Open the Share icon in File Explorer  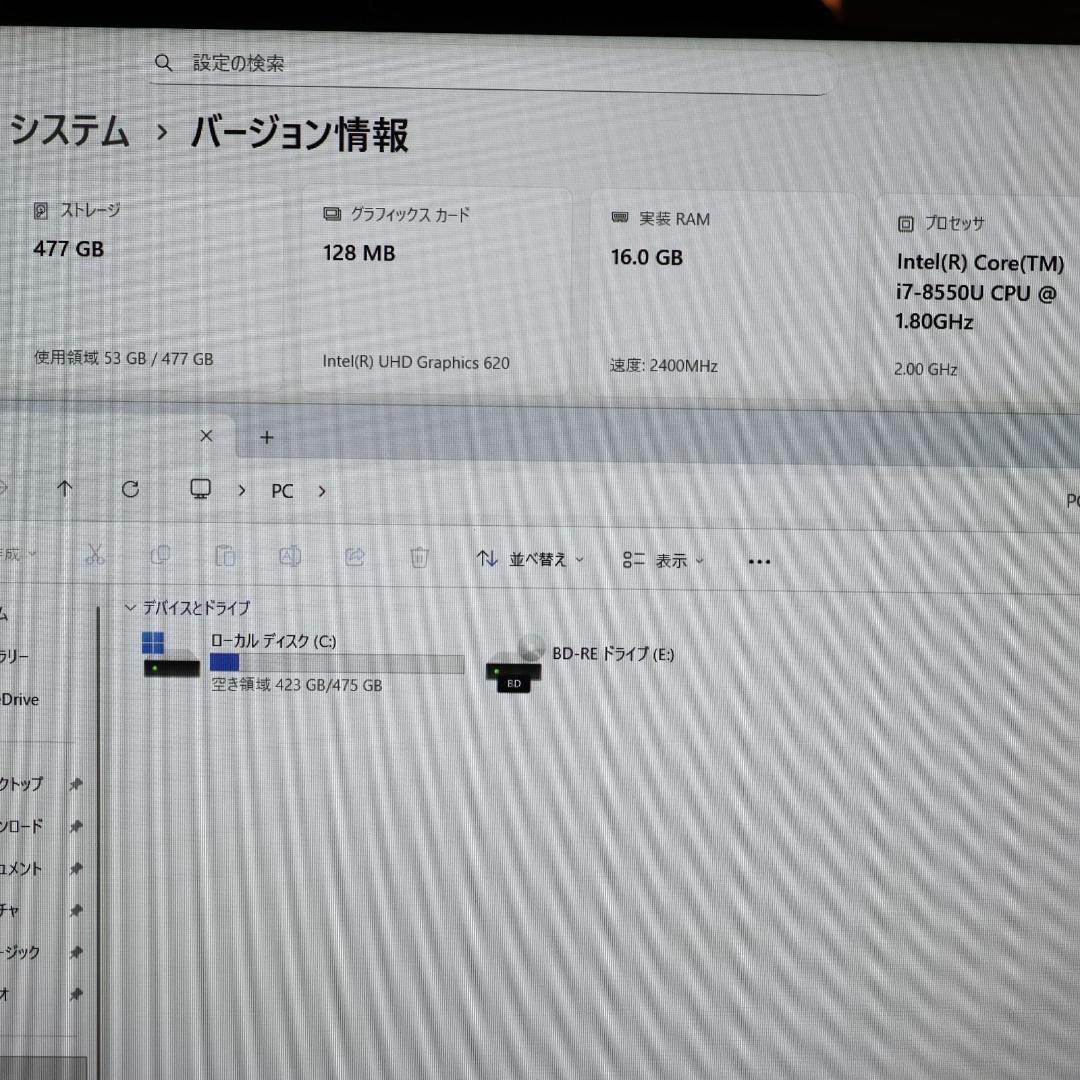pyautogui.click(x=354, y=557)
